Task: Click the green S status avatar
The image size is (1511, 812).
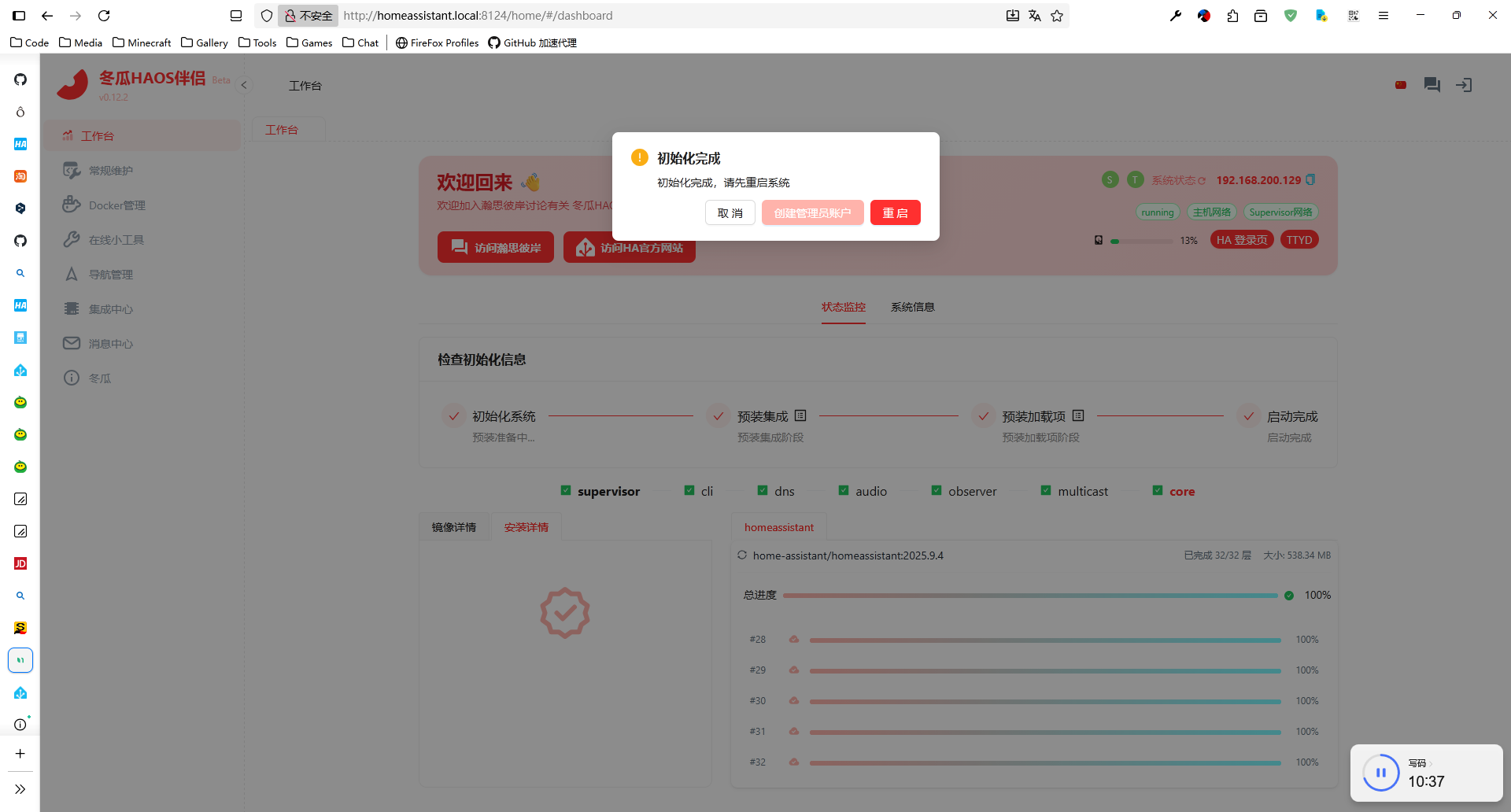Action: click(x=1110, y=180)
